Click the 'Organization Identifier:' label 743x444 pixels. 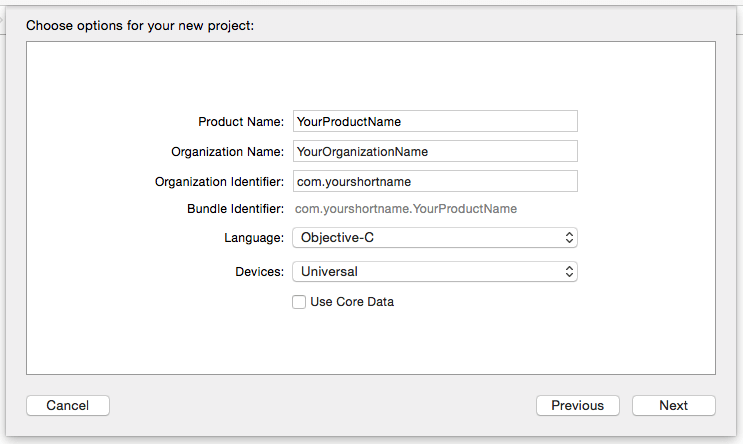(219, 181)
